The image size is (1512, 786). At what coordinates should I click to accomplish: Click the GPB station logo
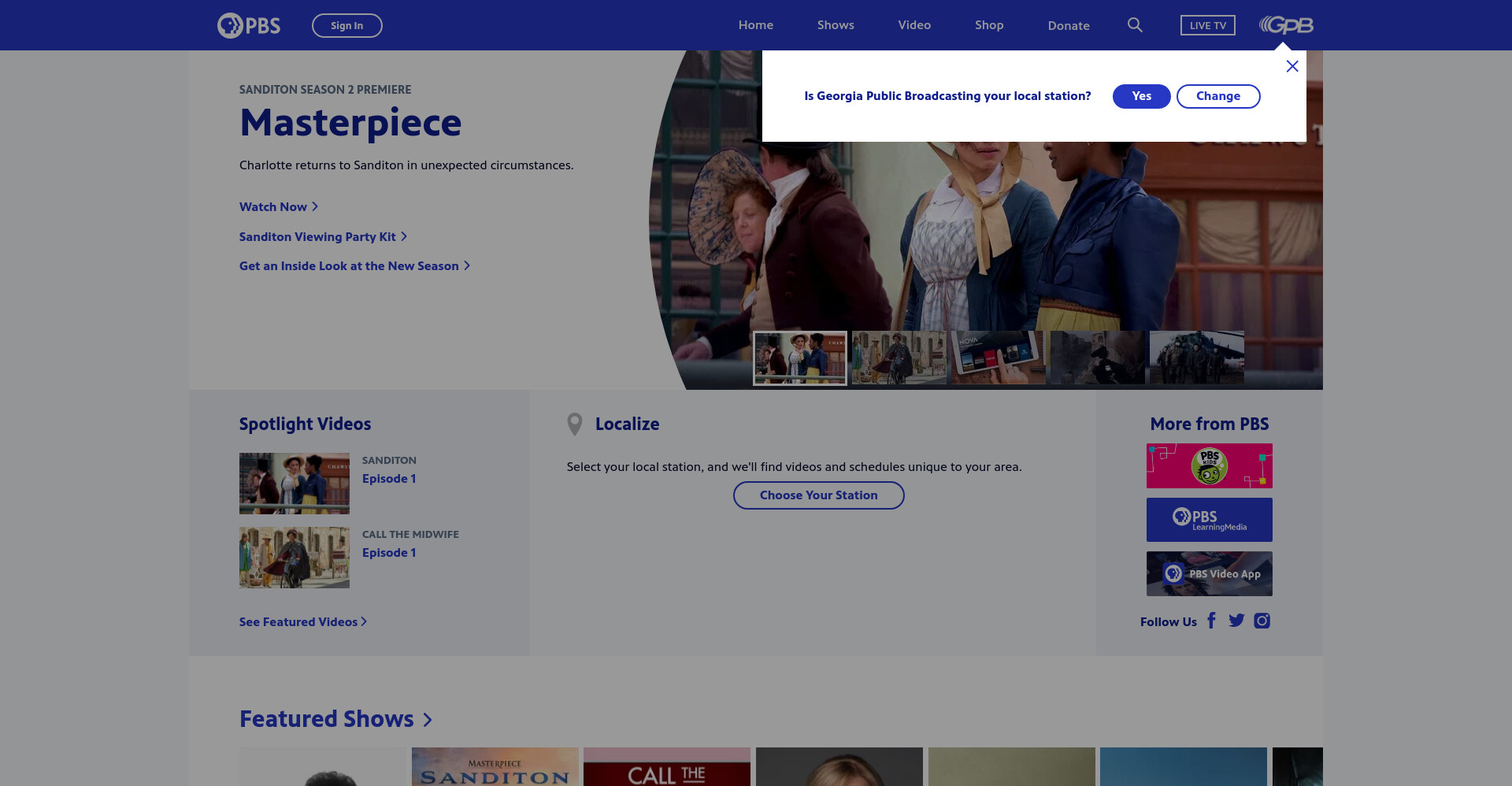(x=1286, y=25)
